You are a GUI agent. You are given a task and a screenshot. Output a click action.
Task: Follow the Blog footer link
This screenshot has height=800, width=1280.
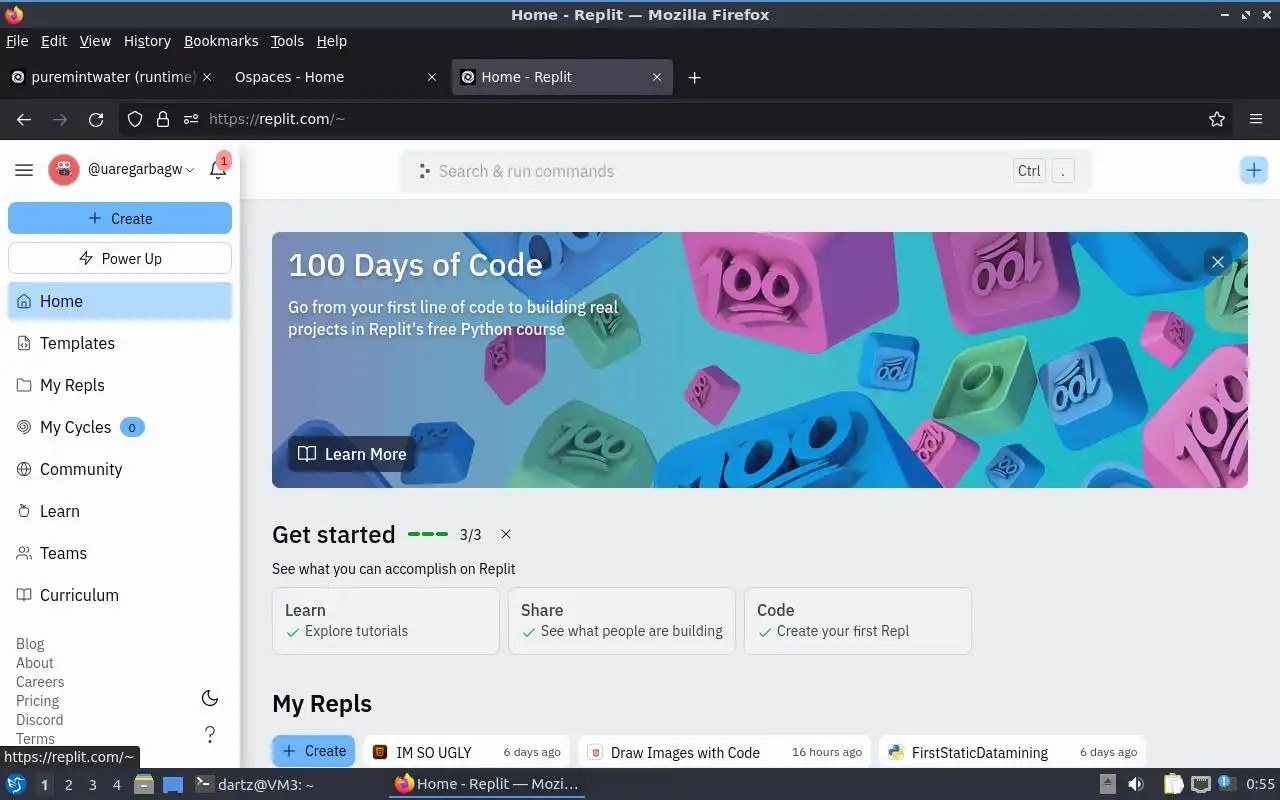click(x=30, y=644)
